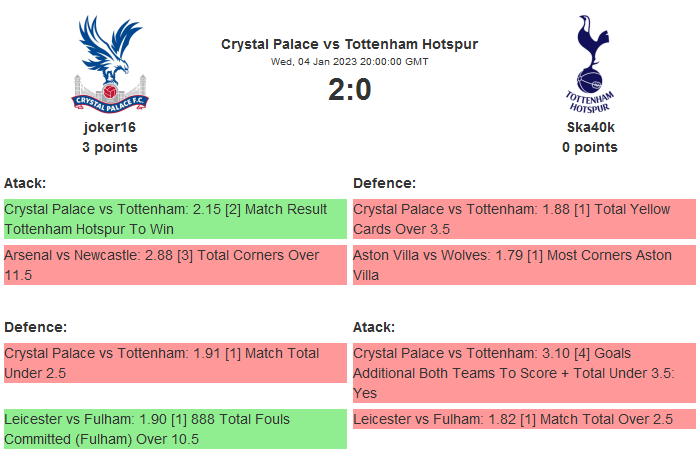Click joker16's 3 points label
This screenshot has height=460, width=700.
point(110,147)
